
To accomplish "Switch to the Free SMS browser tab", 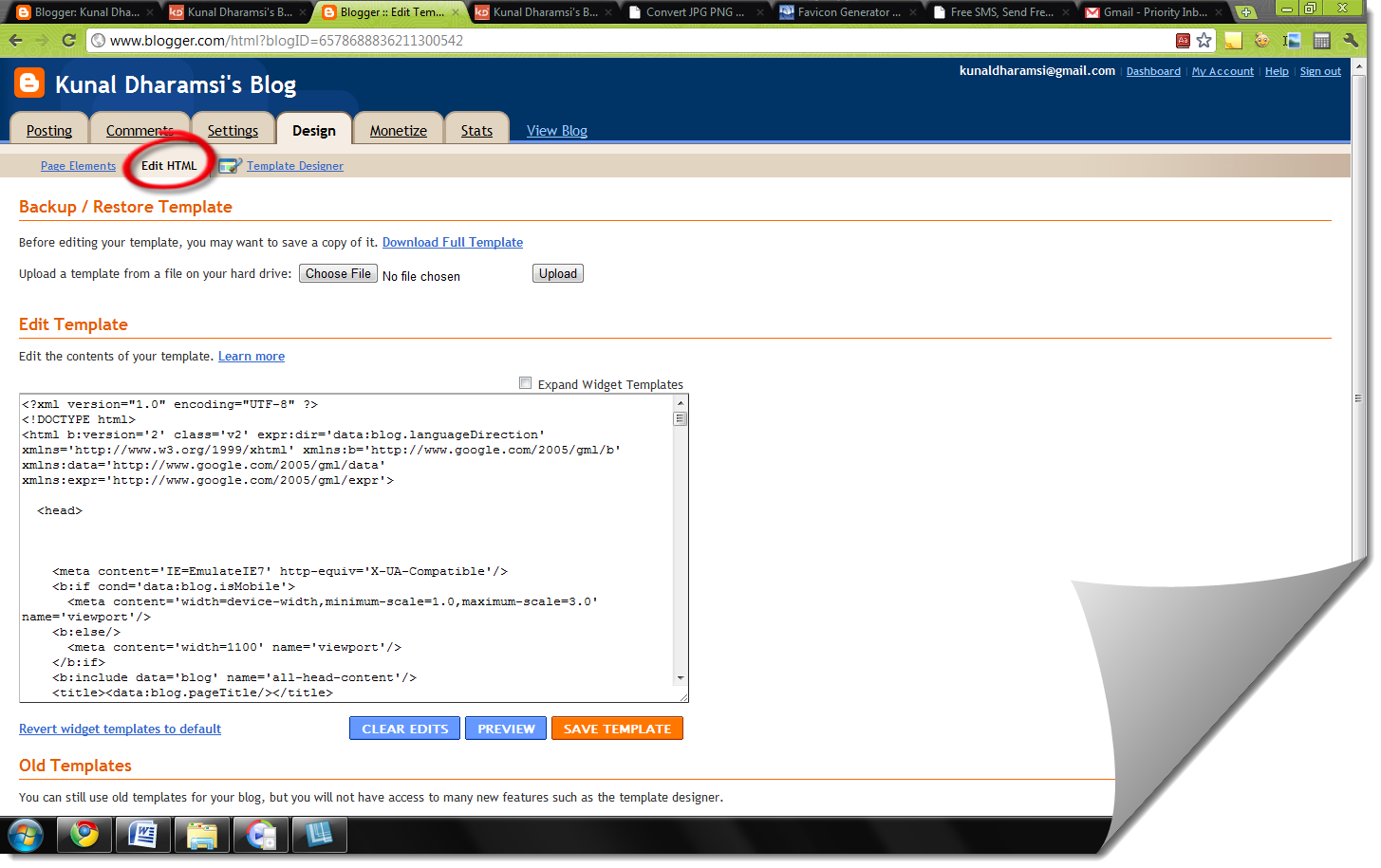I will pyautogui.click(x=1000, y=12).
